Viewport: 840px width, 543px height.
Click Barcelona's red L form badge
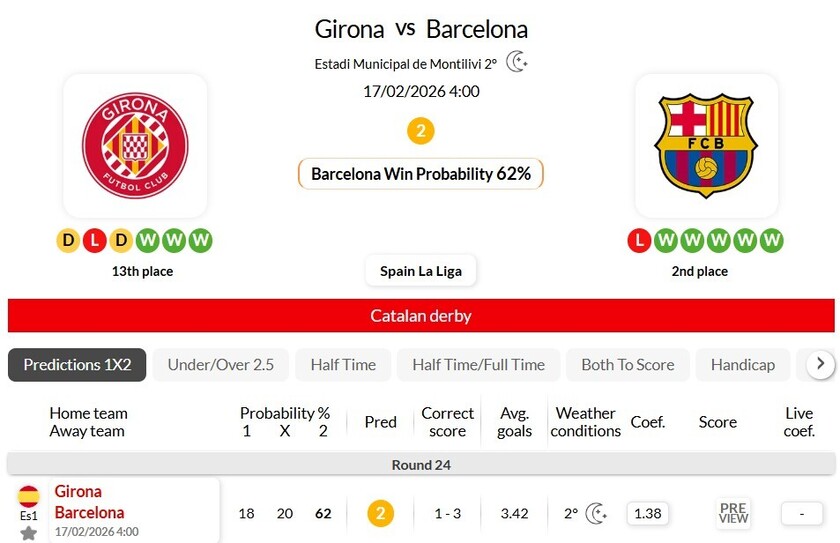(639, 240)
